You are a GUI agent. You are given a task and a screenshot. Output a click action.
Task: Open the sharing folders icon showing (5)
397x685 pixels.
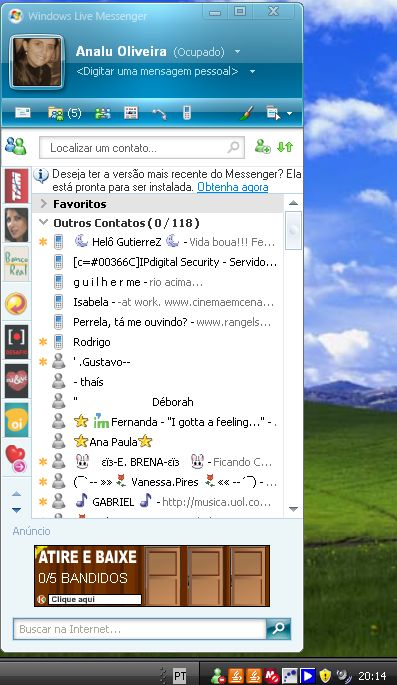pyautogui.click(x=64, y=113)
